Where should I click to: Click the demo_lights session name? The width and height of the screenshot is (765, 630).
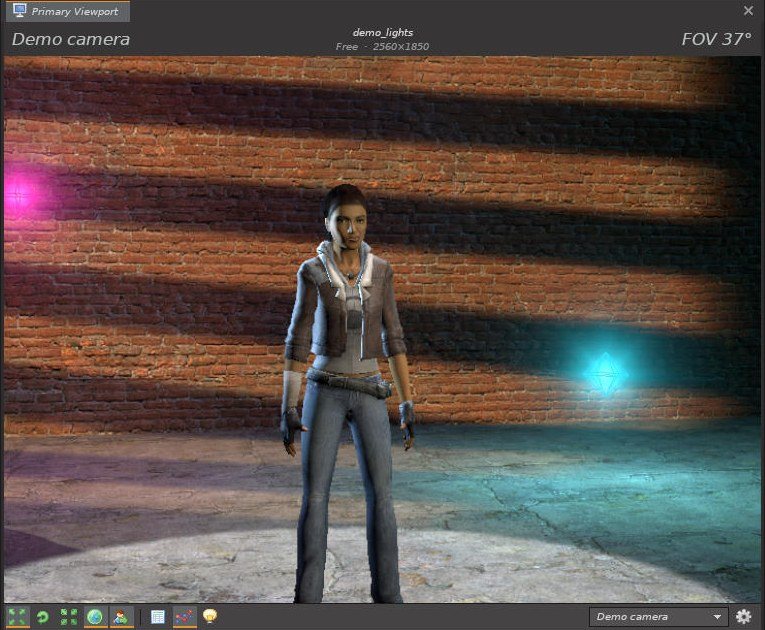point(383,33)
